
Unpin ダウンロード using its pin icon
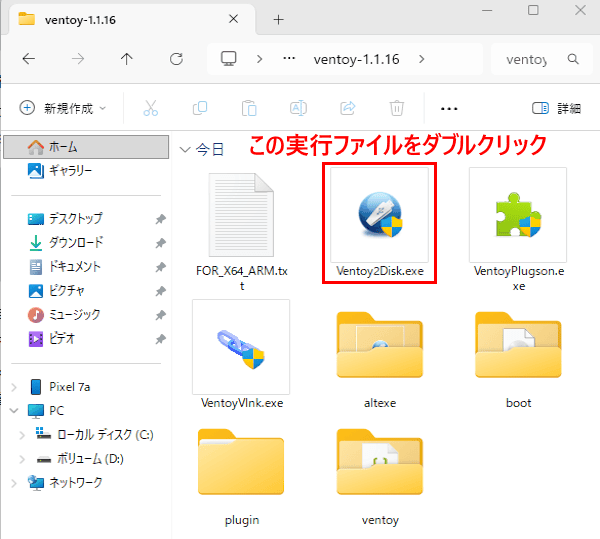coord(160,243)
